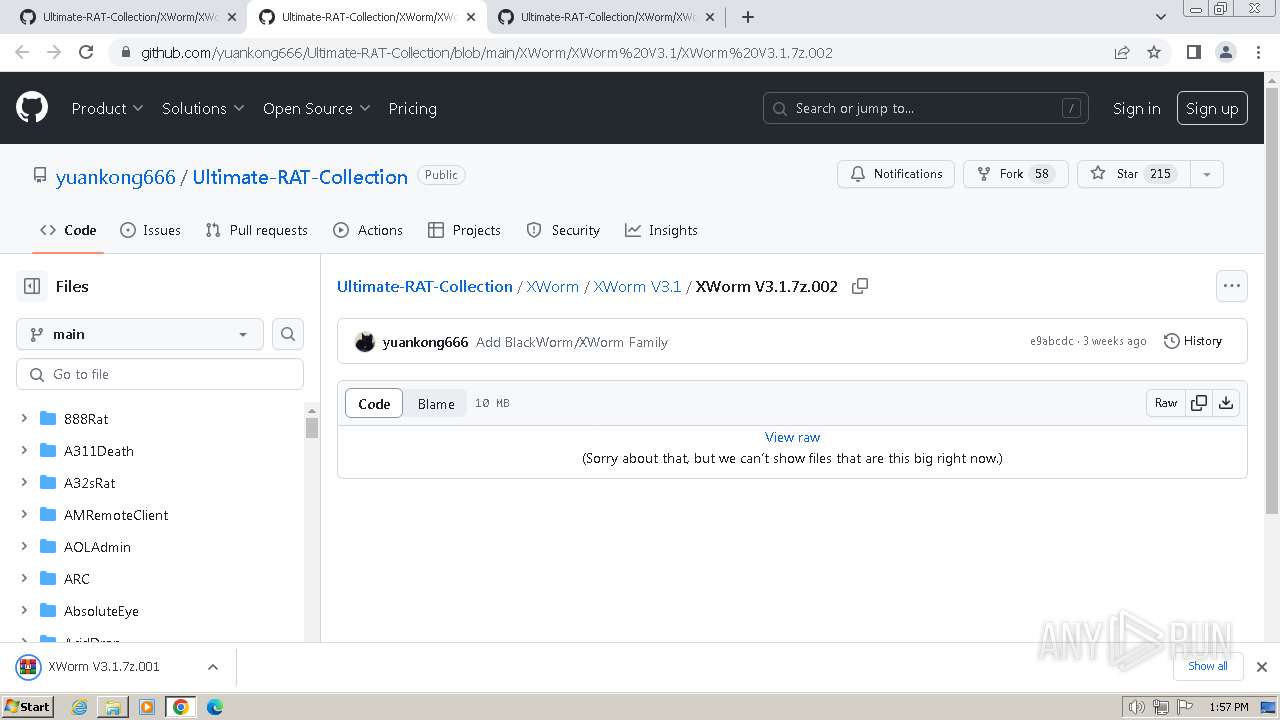The height and width of the screenshot is (720, 1280).
Task: Expand the ARC folder
Action: click(x=24, y=579)
